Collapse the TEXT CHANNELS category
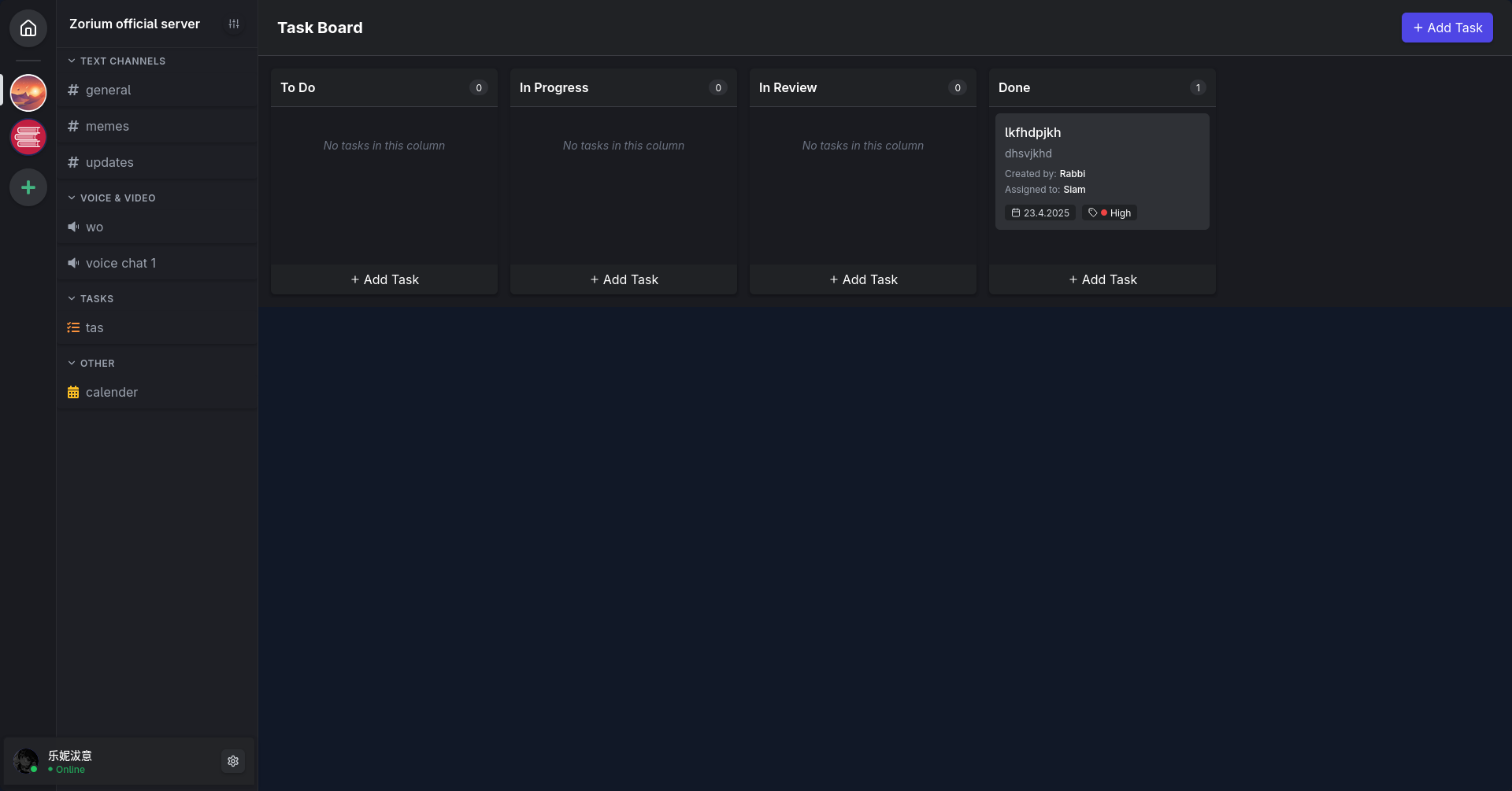 [117, 61]
